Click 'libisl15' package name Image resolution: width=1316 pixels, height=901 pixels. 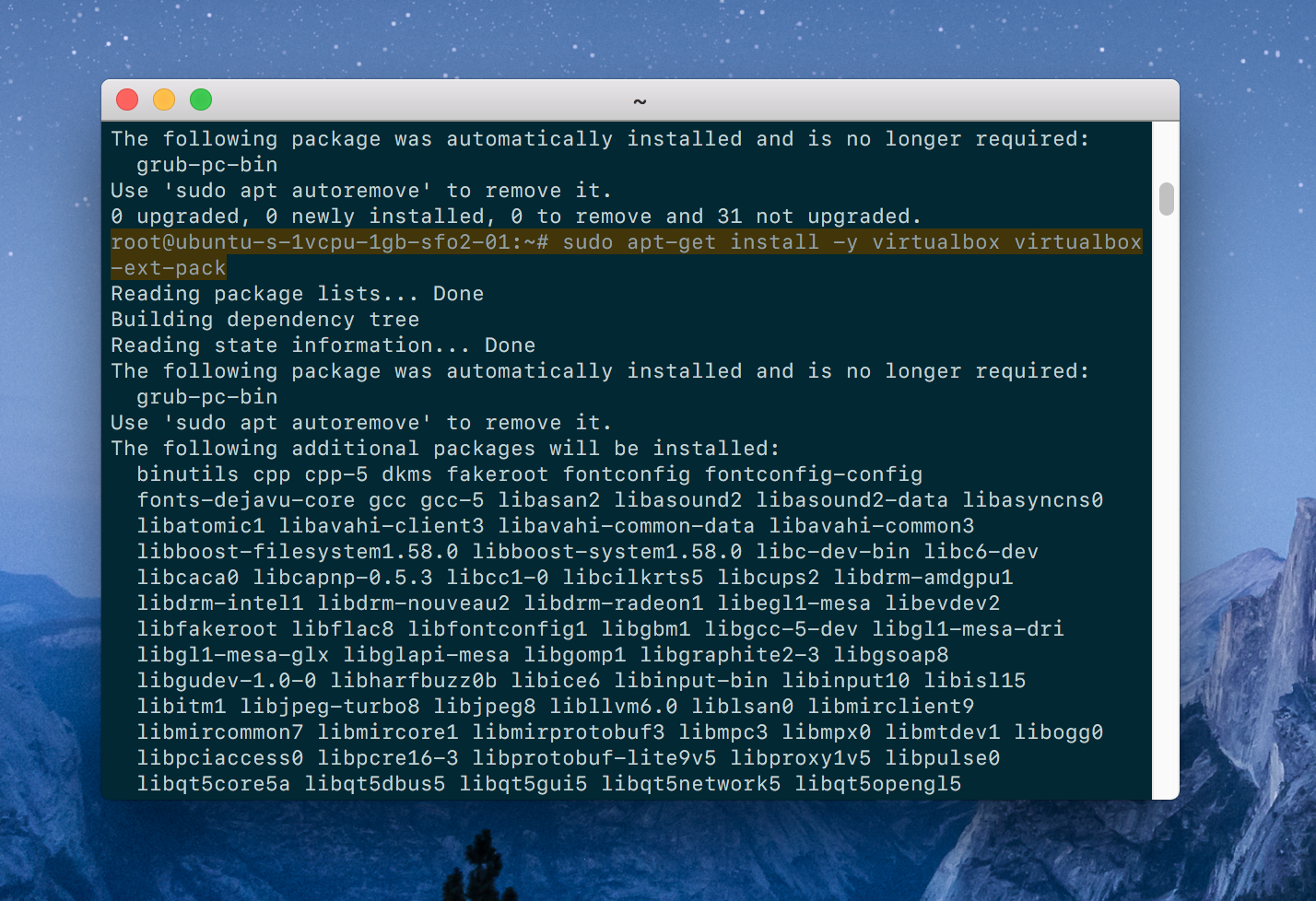tap(975, 681)
